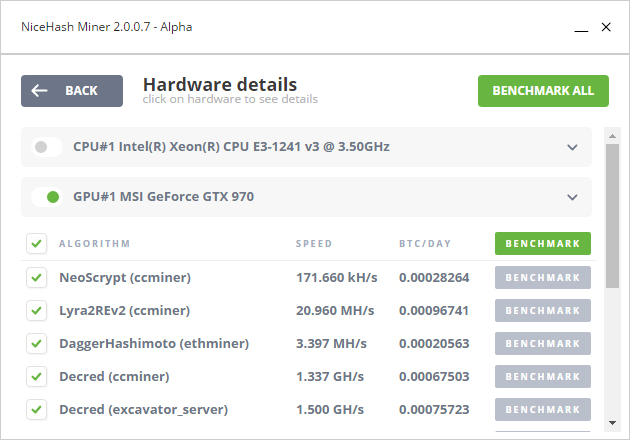Disable the GPU#1 MSI GeForce GTX 970 toggle

click(x=47, y=197)
